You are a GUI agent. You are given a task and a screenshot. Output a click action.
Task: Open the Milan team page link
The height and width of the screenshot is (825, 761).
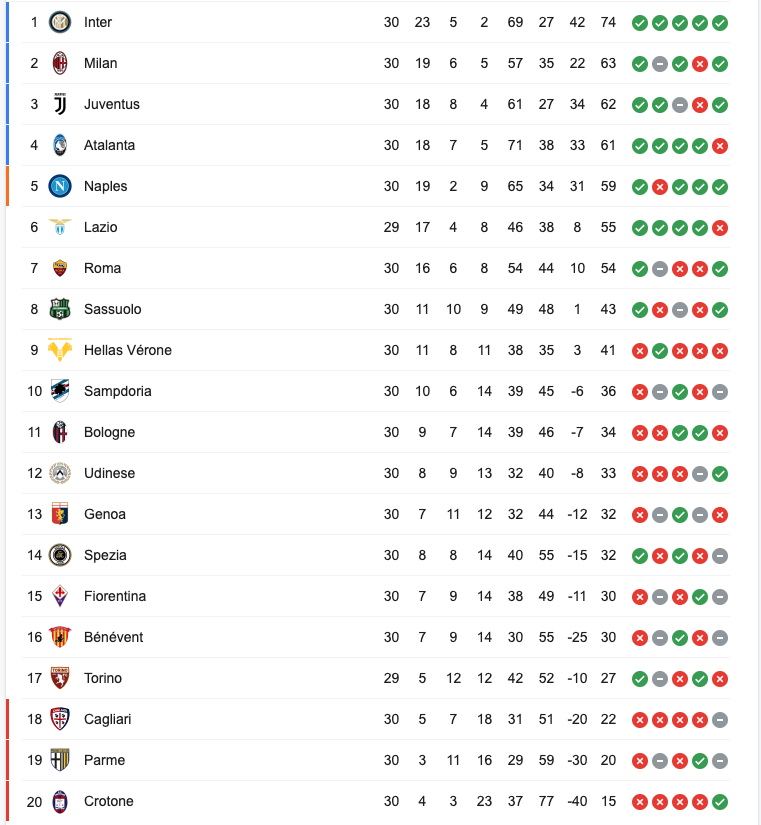click(100, 63)
